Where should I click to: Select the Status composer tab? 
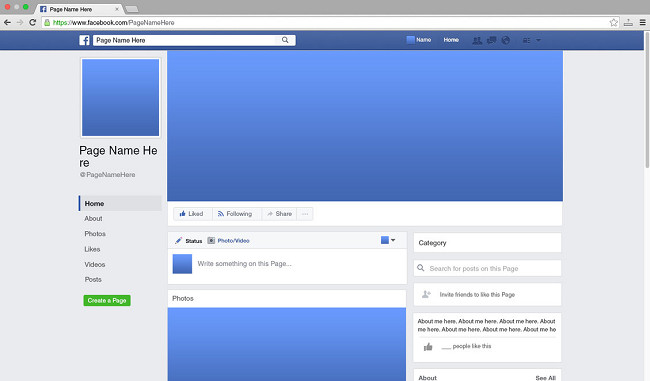click(x=189, y=240)
